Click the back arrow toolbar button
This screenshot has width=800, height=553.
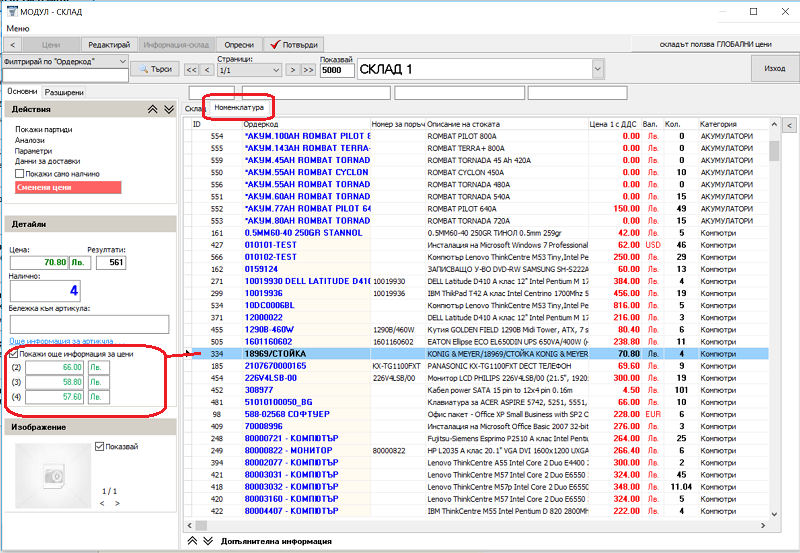pyautogui.click(x=13, y=45)
